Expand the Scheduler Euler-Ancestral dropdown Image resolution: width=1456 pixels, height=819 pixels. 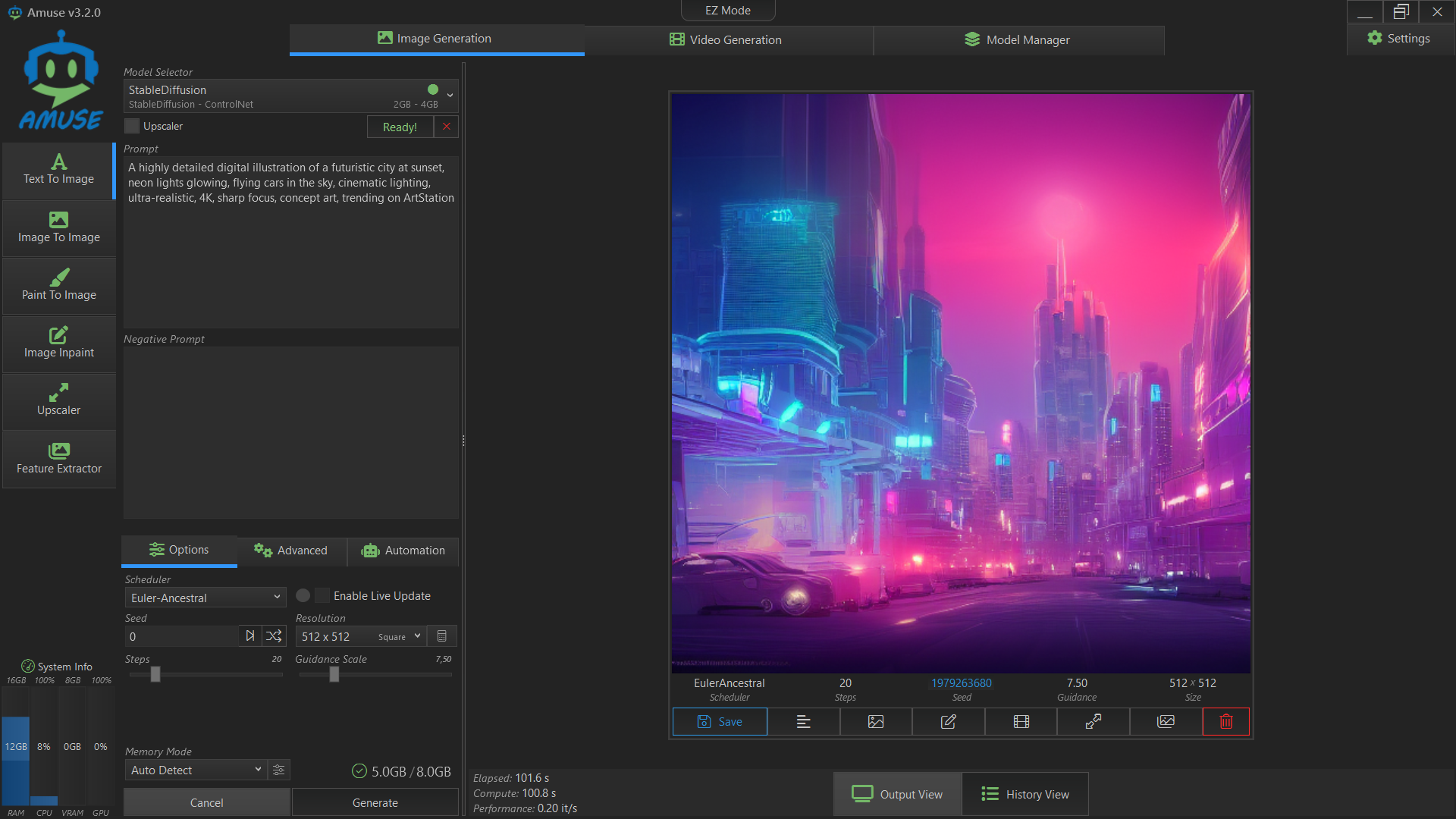pos(205,598)
